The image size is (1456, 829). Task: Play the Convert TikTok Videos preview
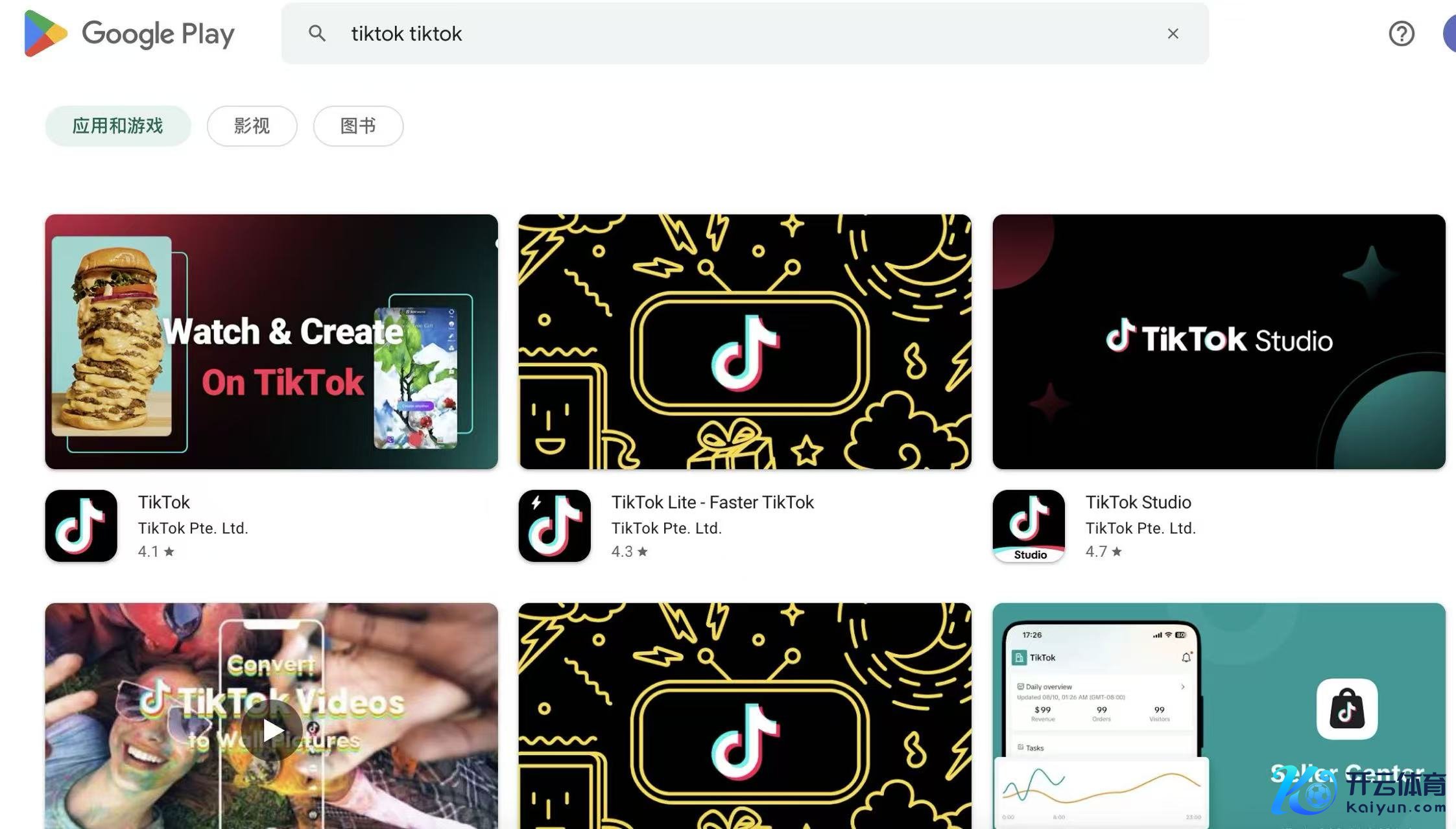pos(272,730)
